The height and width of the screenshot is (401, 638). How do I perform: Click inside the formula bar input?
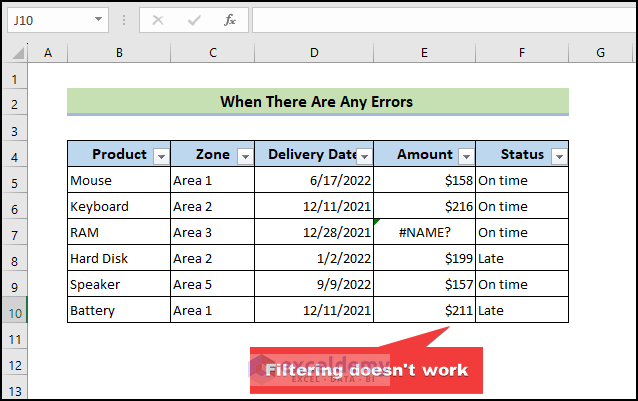[440, 20]
